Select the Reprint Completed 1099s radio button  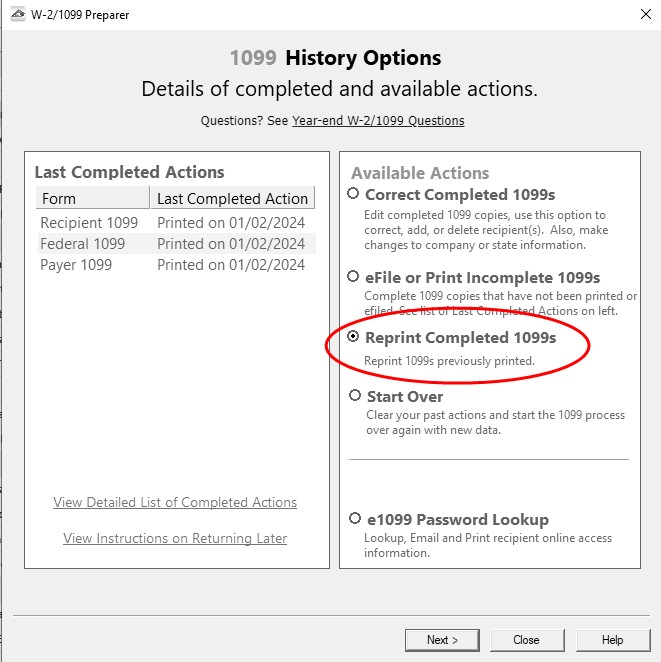[354, 338]
